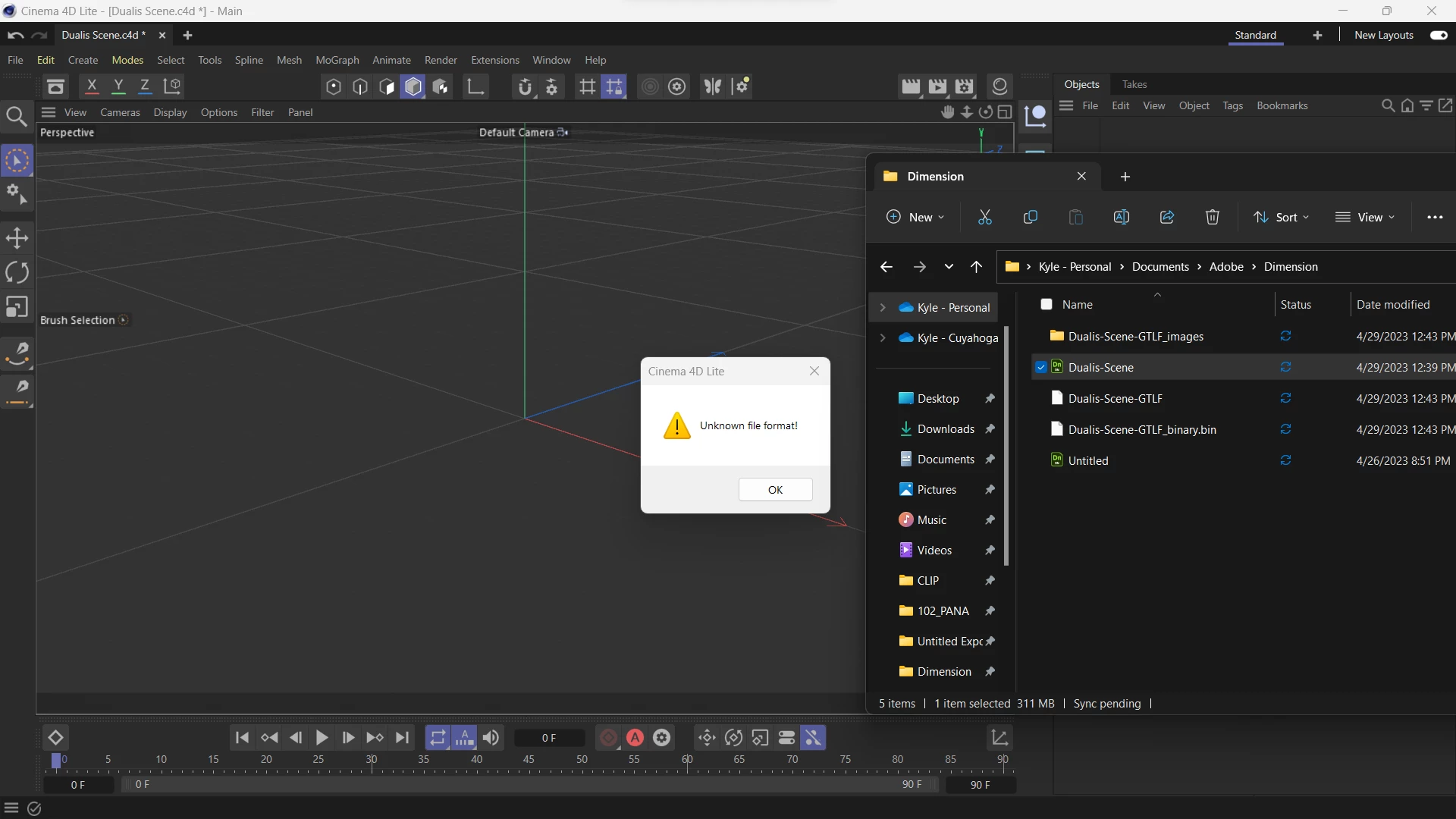Open the MoGraph menu
The width and height of the screenshot is (1456, 819).
[x=337, y=61]
